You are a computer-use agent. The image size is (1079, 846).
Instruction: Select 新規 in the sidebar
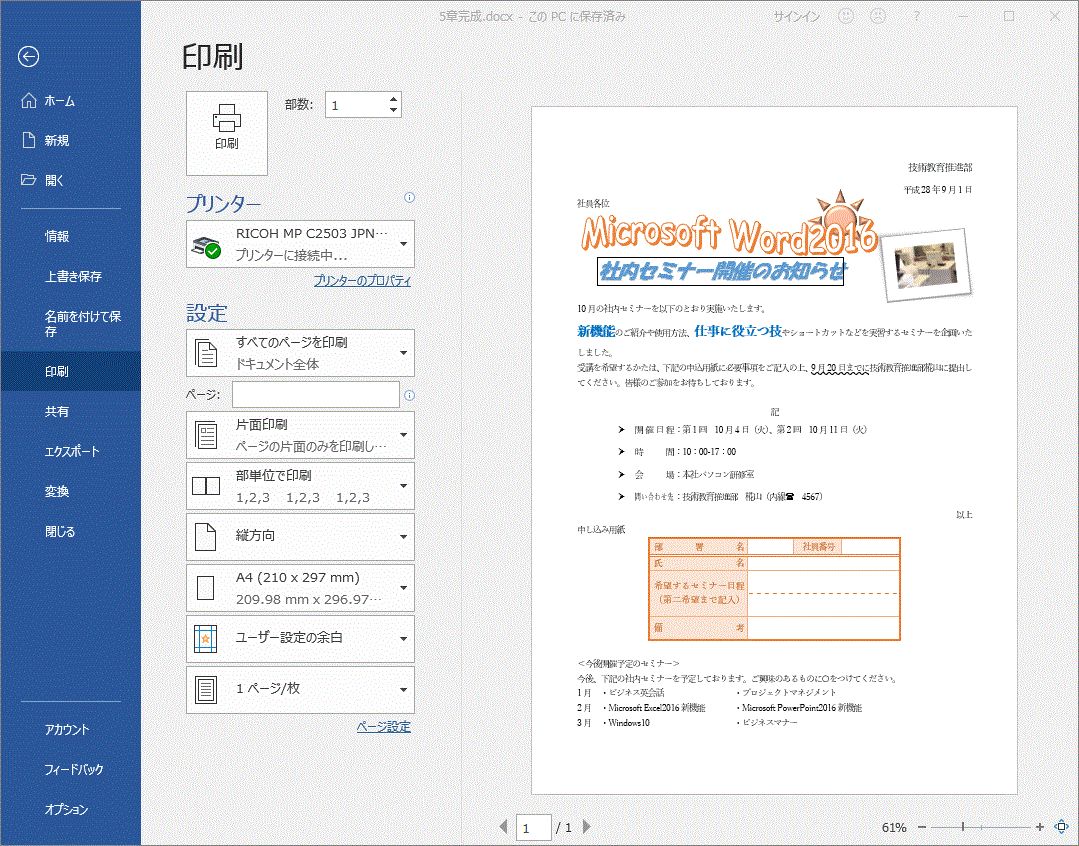pos(70,140)
